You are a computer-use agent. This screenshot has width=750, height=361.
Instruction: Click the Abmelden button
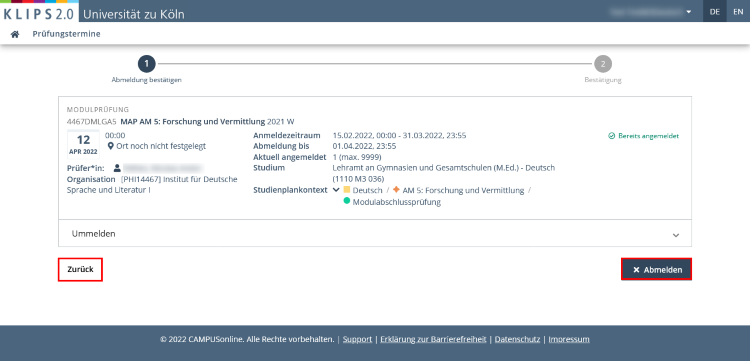click(x=656, y=270)
